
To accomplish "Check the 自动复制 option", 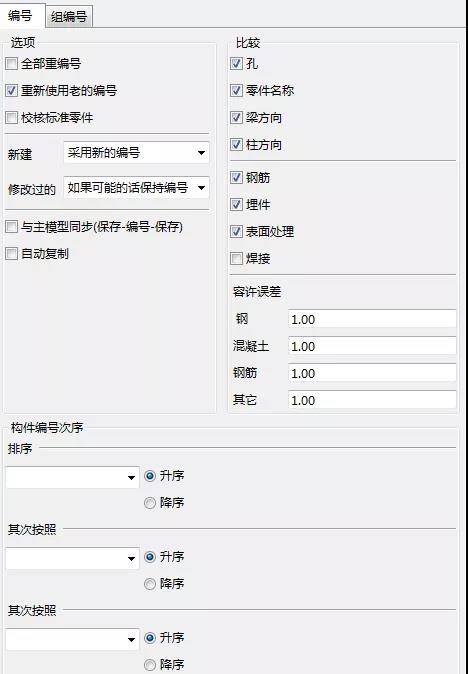I will pos(12,254).
